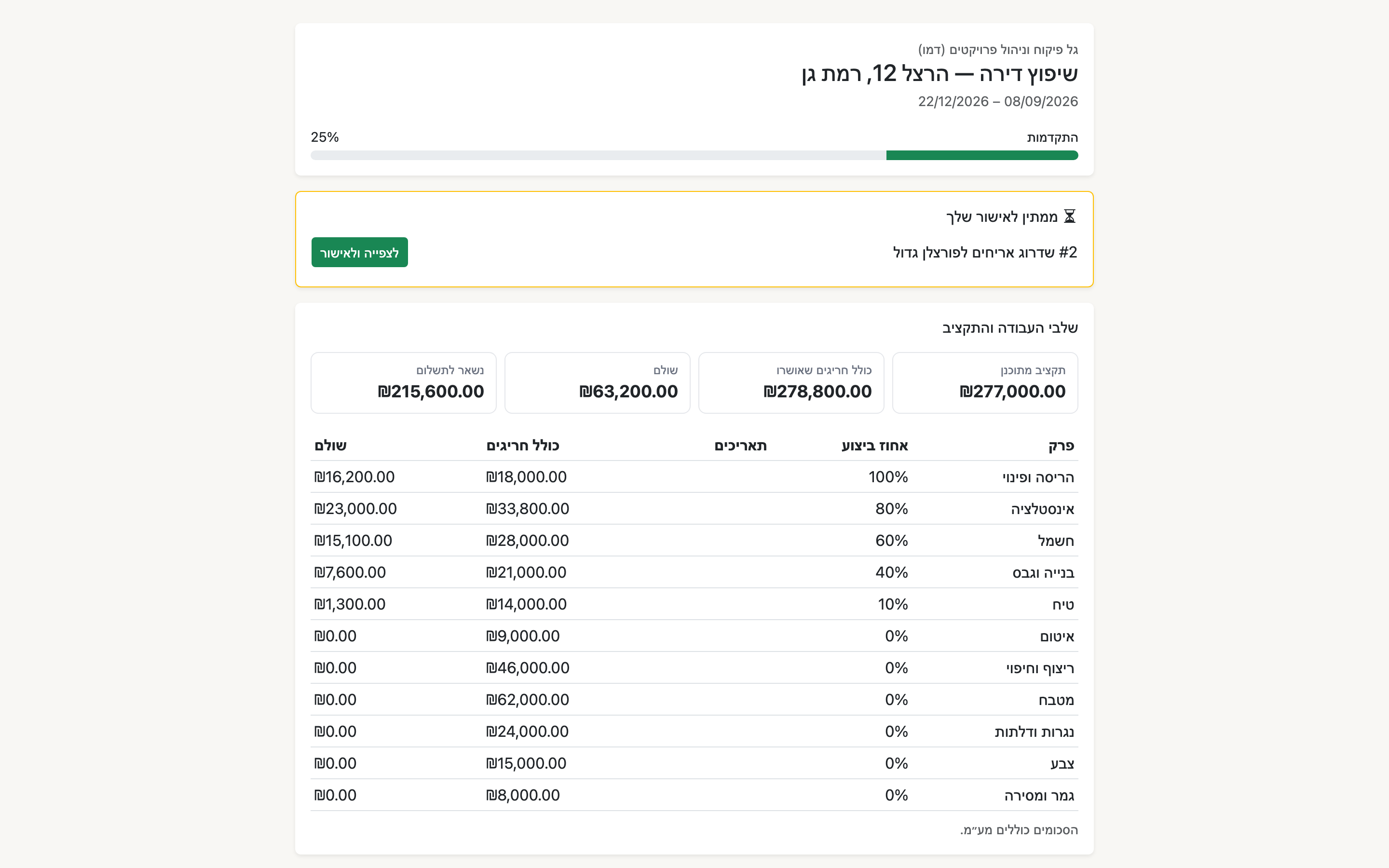Viewport: 1389px width, 868px height.
Task: Select the נגרות ודלתות row name
Action: click(x=1035, y=732)
